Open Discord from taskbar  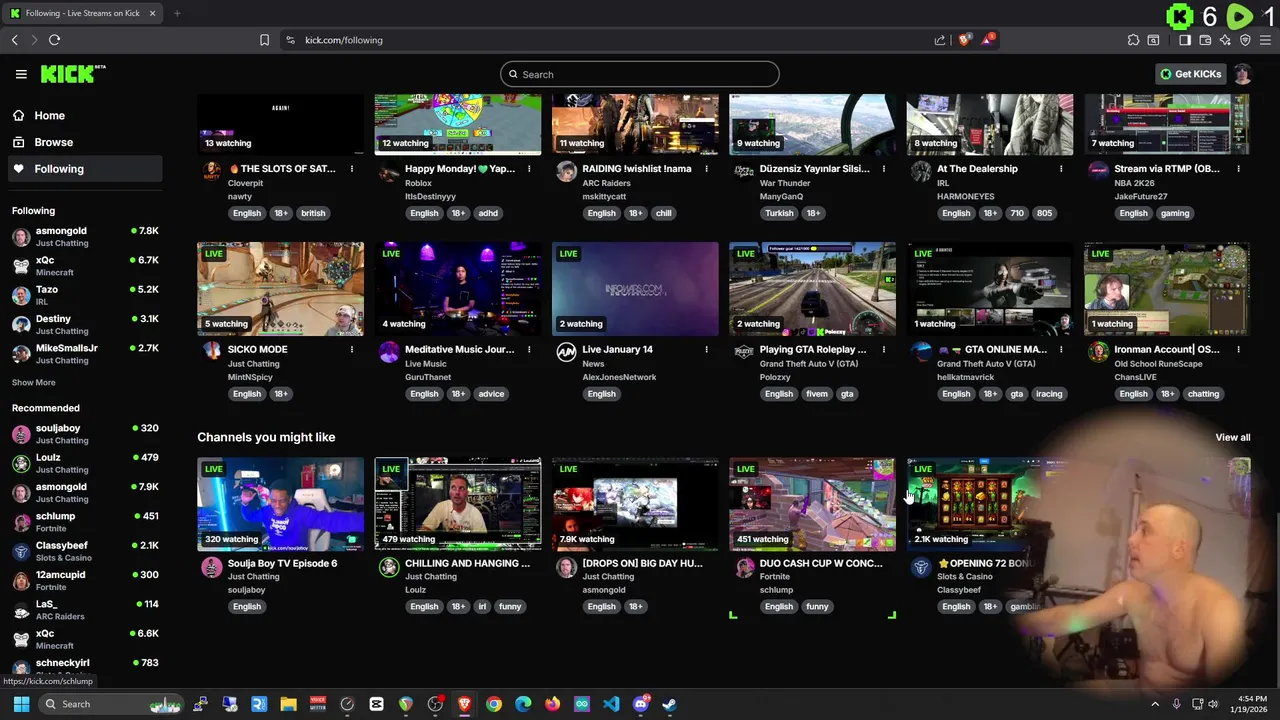pos(641,704)
